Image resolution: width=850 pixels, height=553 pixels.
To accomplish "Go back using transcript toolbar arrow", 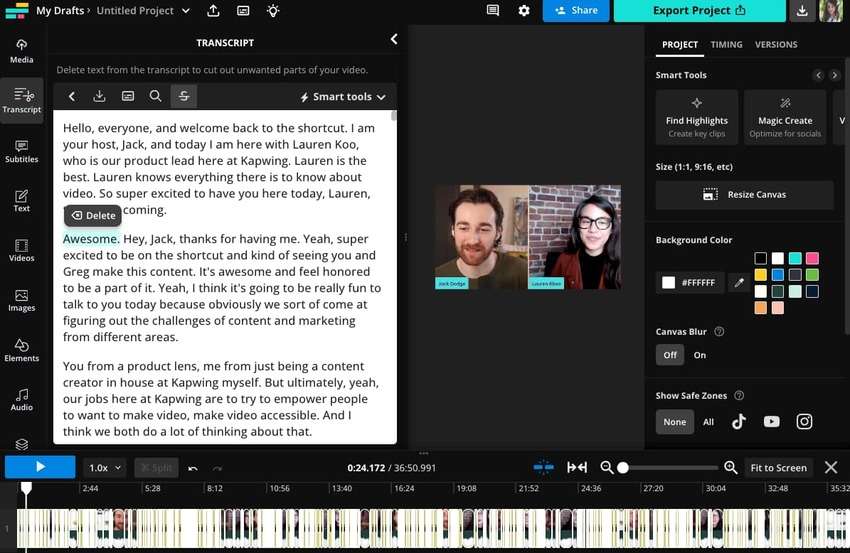I will [72, 97].
